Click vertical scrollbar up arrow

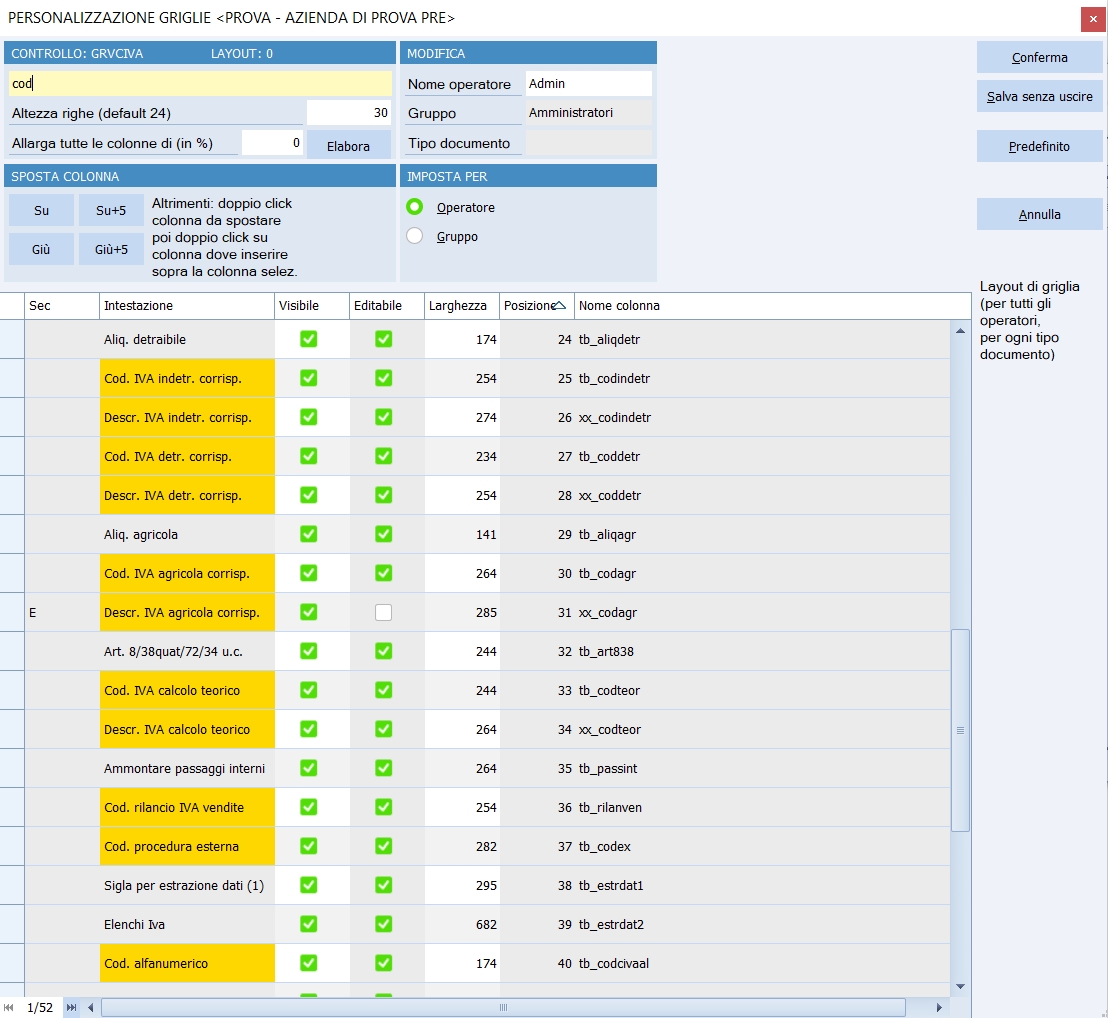coord(960,331)
